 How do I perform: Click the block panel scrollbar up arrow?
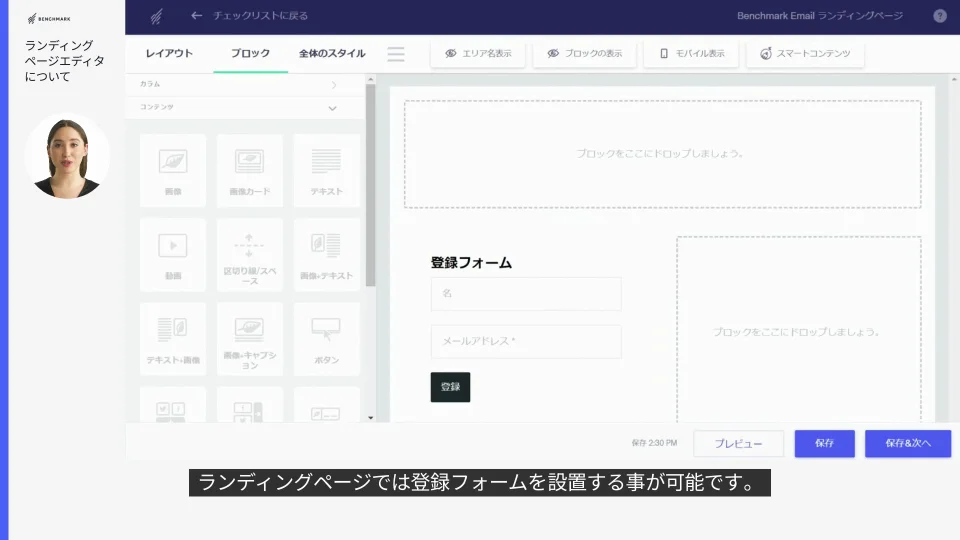(x=370, y=80)
